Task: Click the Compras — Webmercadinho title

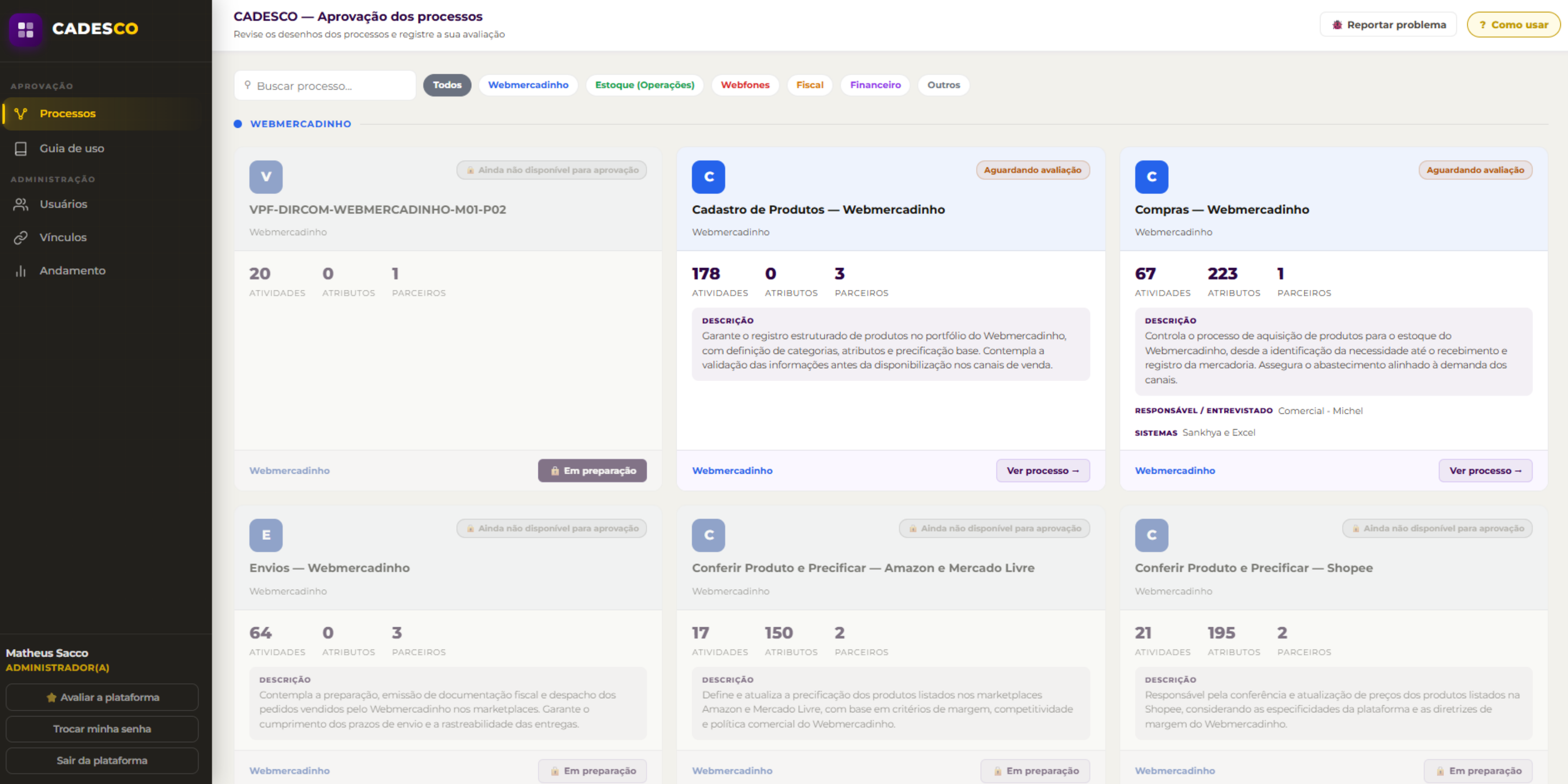Action: coord(1221,210)
